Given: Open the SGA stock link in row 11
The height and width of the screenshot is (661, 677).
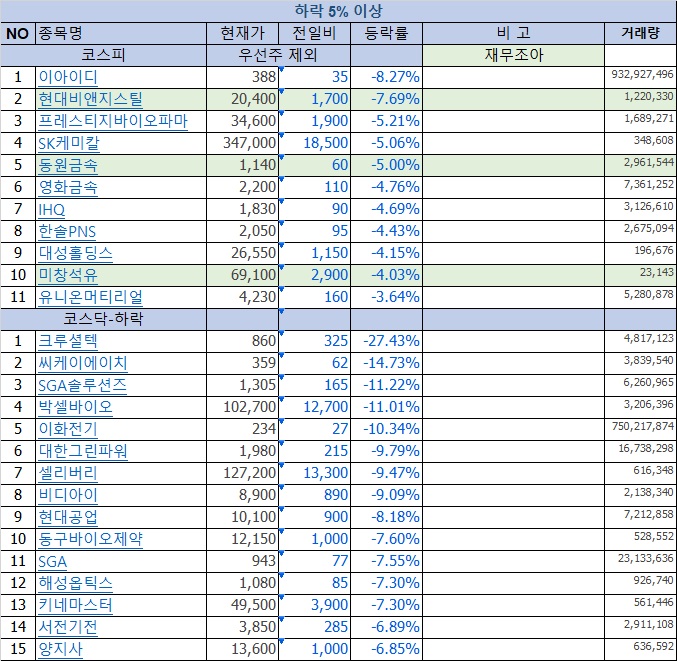Looking at the screenshot, I should coord(52,562).
